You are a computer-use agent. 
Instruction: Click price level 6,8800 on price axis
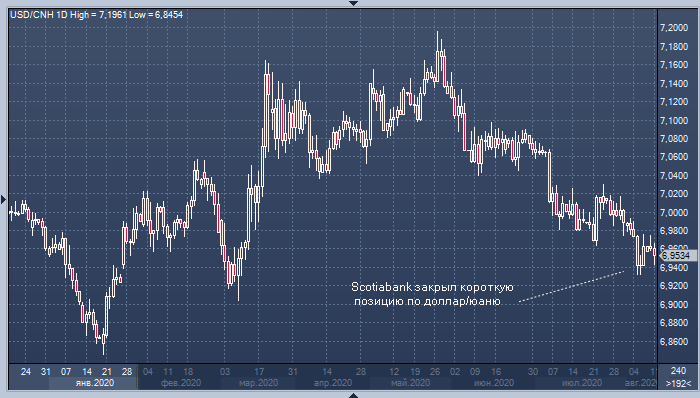coord(674,323)
